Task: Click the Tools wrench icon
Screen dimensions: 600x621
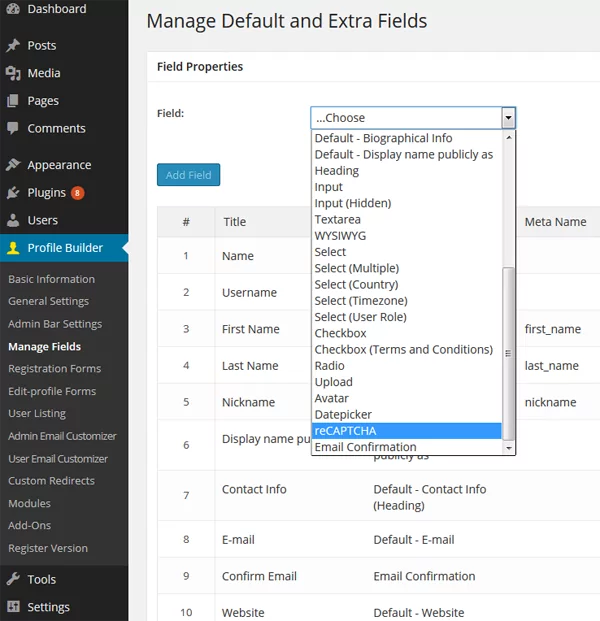Action: (13, 579)
